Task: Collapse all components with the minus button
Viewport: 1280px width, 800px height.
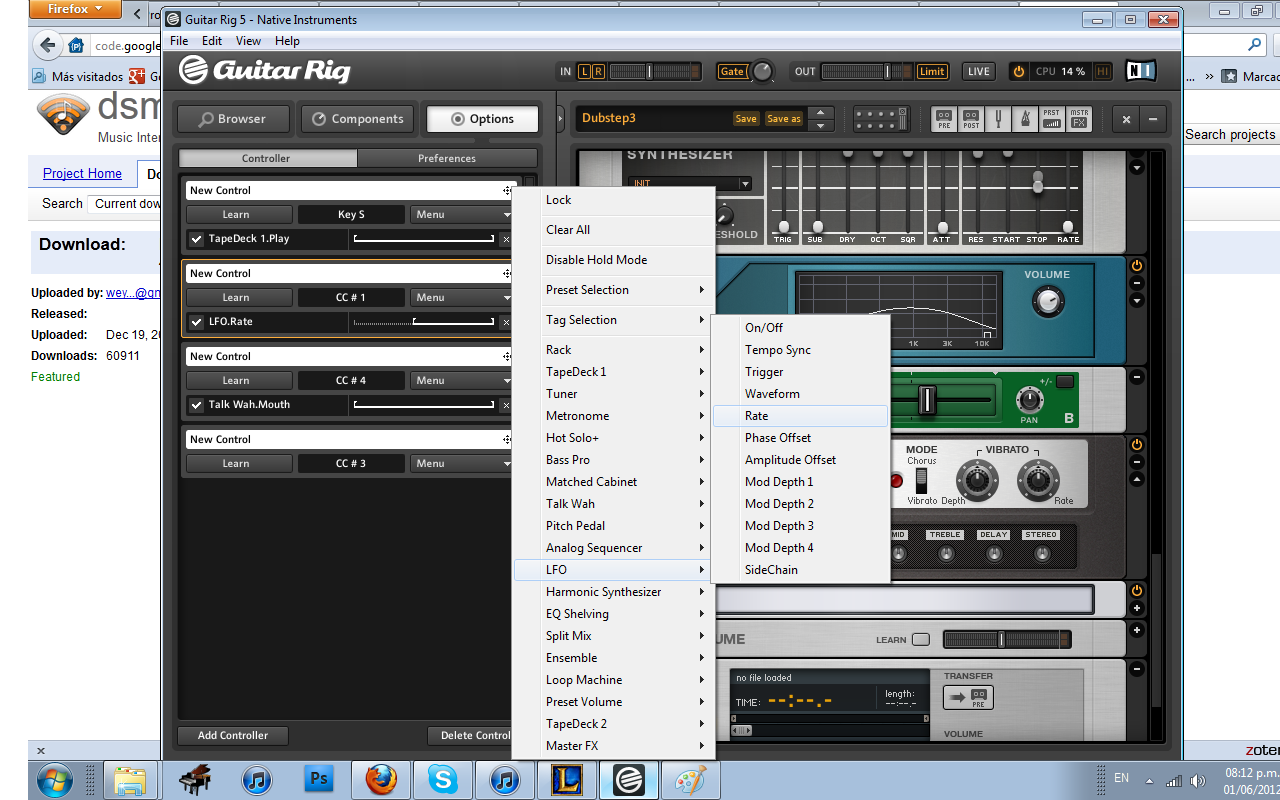Action: click(x=1152, y=119)
